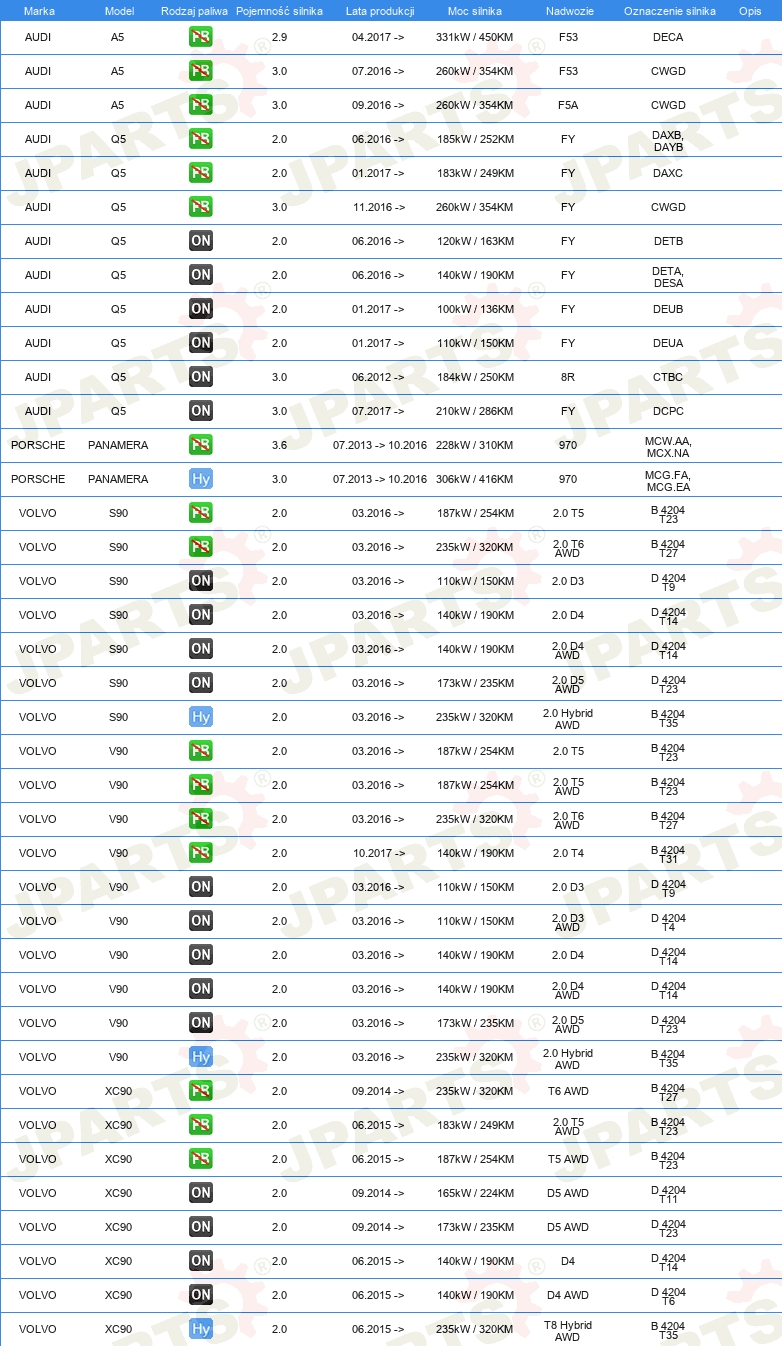The height and width of the screenshot is (1346, 782).
Task: Click the petrol icon for Porsche Panamera 3.6
Action: point(201,445)
